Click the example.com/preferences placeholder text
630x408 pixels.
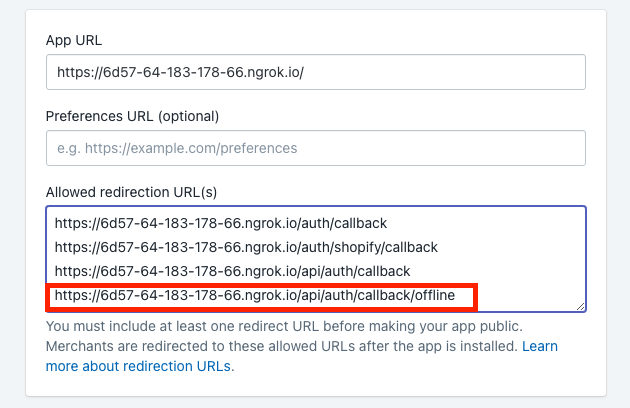coord(176,148)
